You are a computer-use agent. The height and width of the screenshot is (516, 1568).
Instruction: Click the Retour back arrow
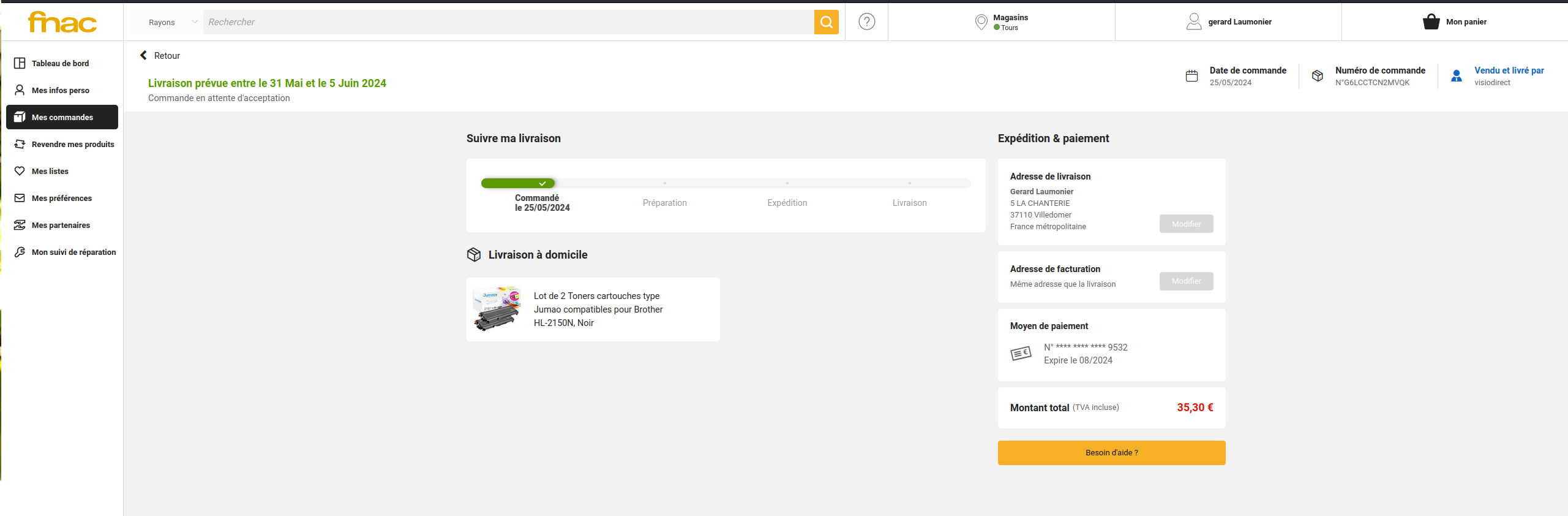click(x=144, y=56)
